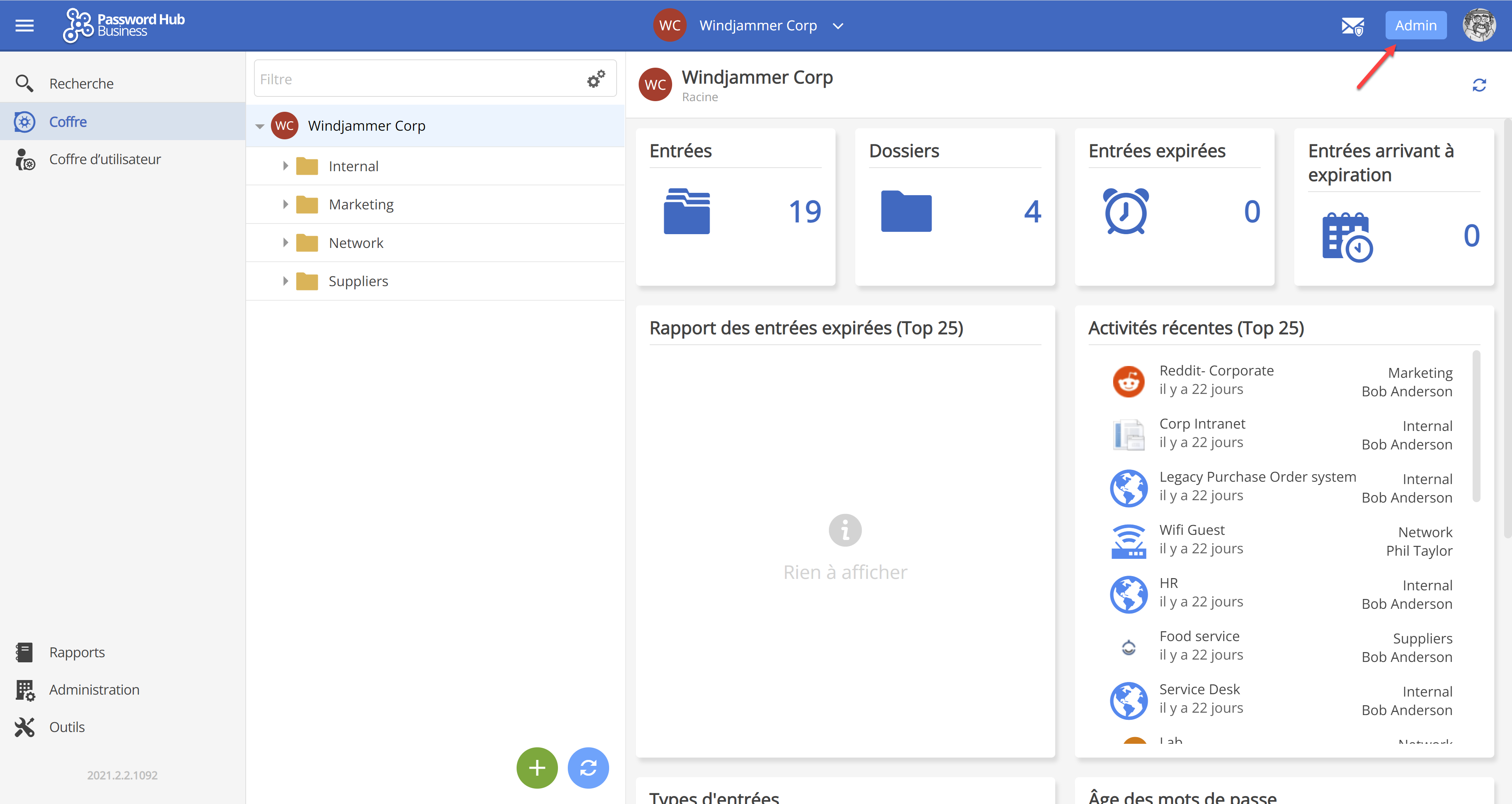This screenshot has width=1512, height=804.
Task: Open the Legacy Purchase Order system entry
Action: point(1257,477)
